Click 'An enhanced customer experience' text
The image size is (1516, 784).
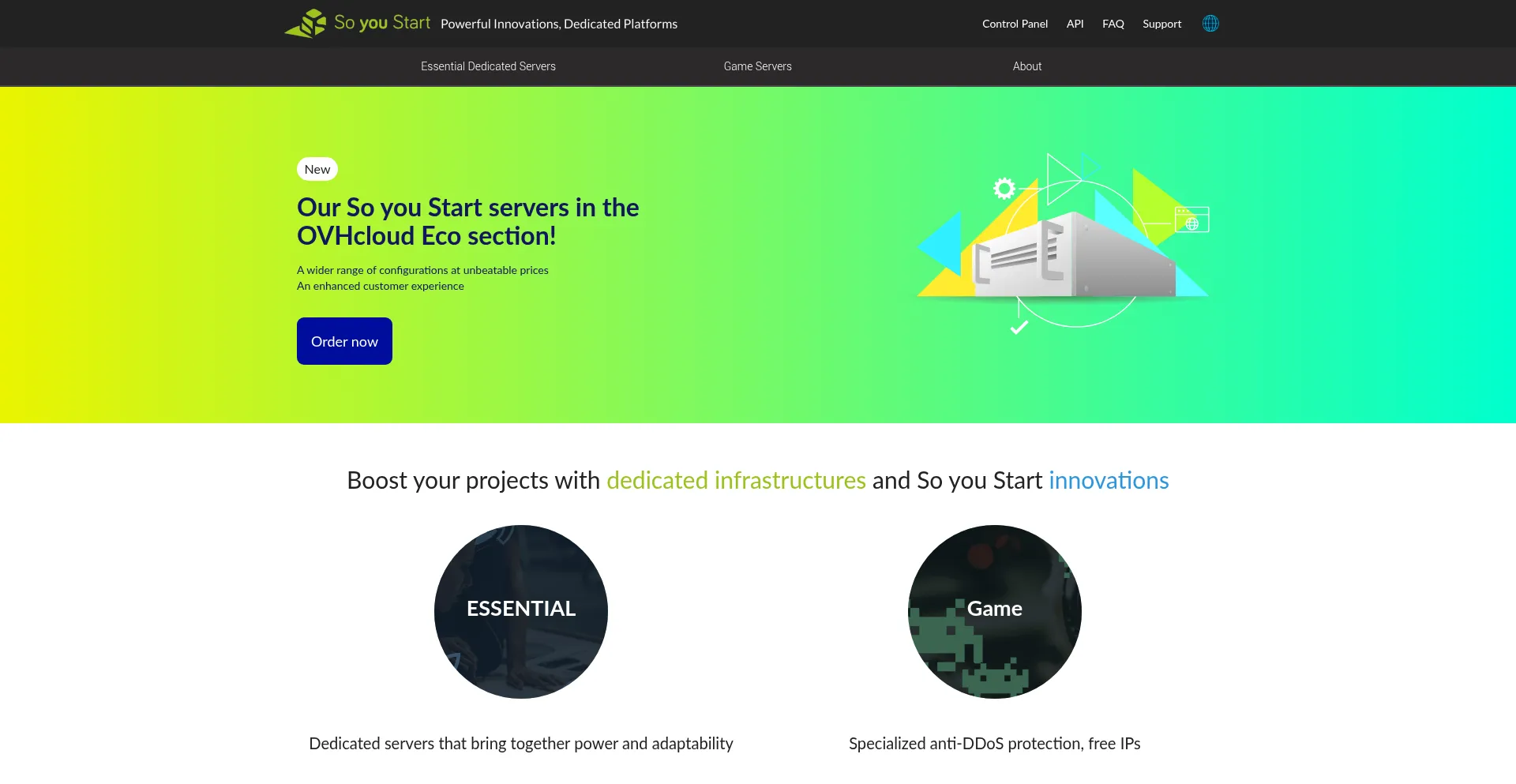click(381, 286)
